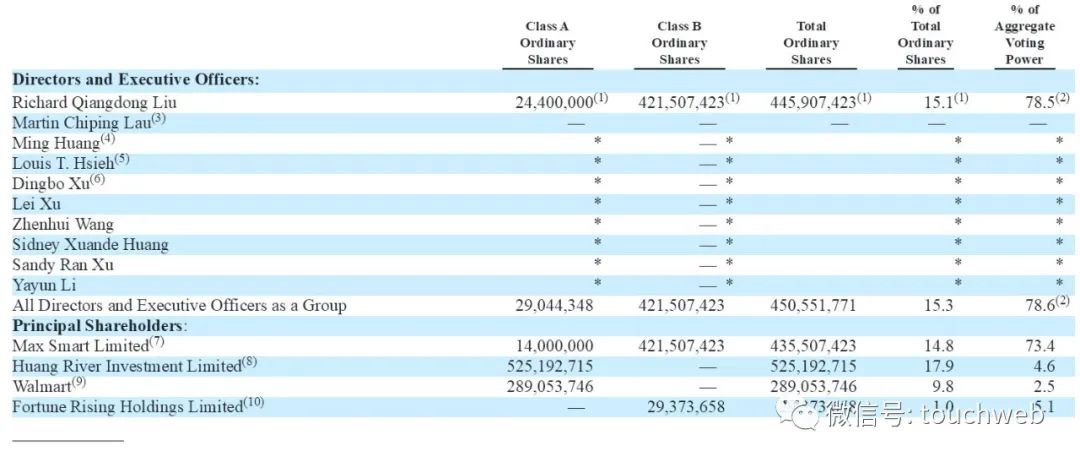Screen dimensions: 1080x462
Task: Click the Yayun Li row name
Action: coord(44,285)
